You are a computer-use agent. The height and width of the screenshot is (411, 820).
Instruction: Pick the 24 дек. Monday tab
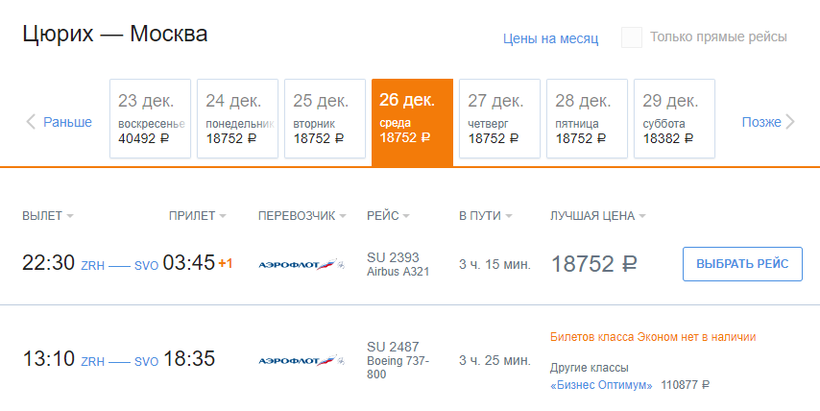(237, 118)
